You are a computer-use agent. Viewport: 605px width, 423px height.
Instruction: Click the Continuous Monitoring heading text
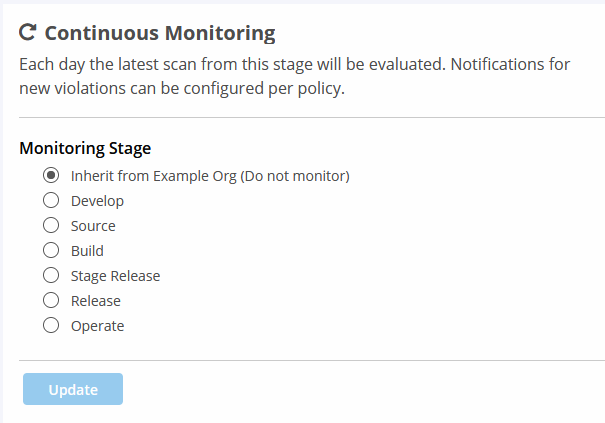point(160,33)
